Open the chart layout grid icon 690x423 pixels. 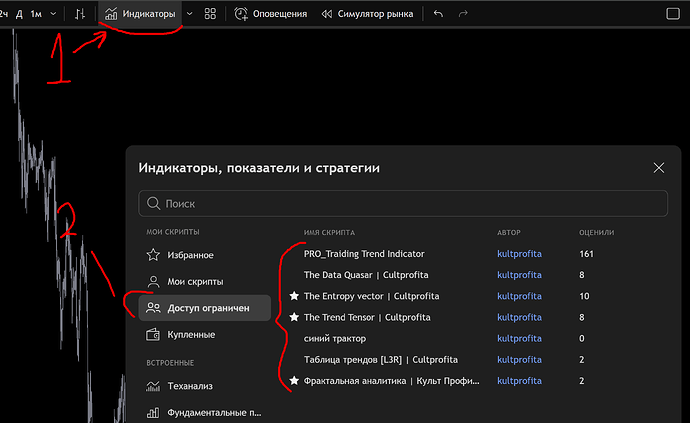210,14
